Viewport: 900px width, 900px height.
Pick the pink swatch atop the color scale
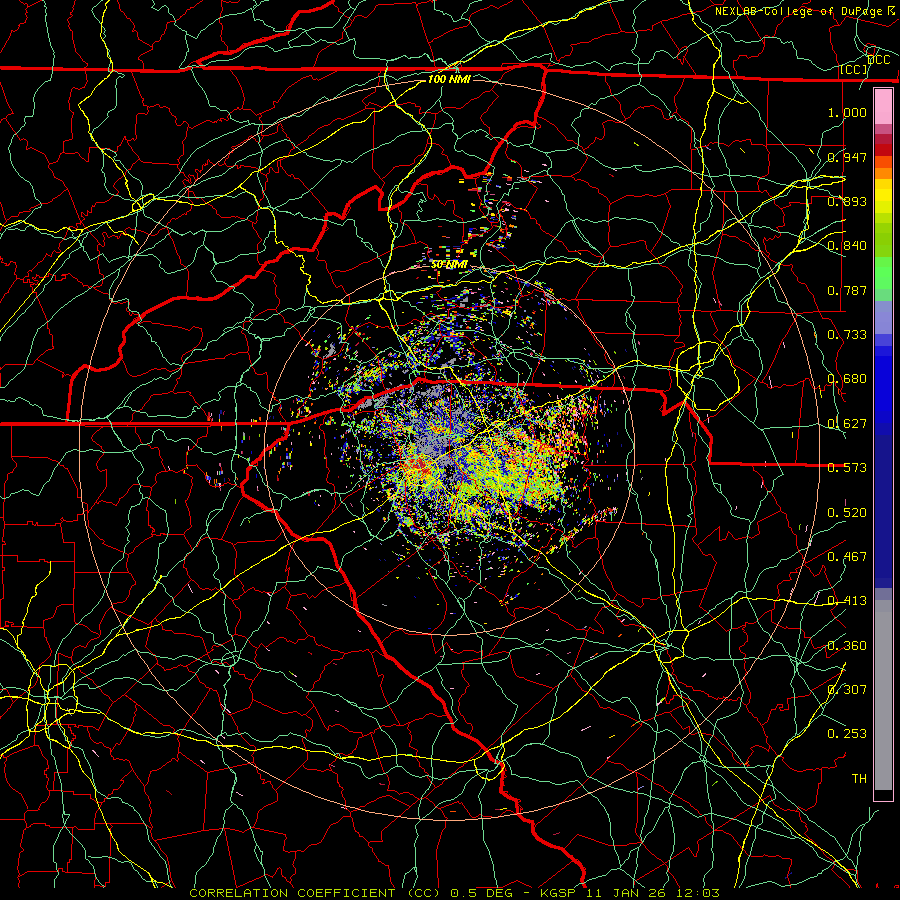pos(883,107)
